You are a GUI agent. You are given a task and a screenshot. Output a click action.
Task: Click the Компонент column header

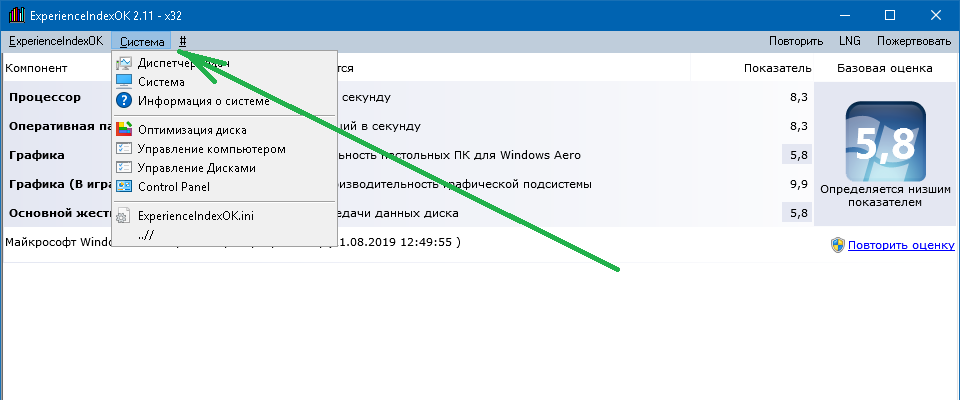click(x=36, y=68)
